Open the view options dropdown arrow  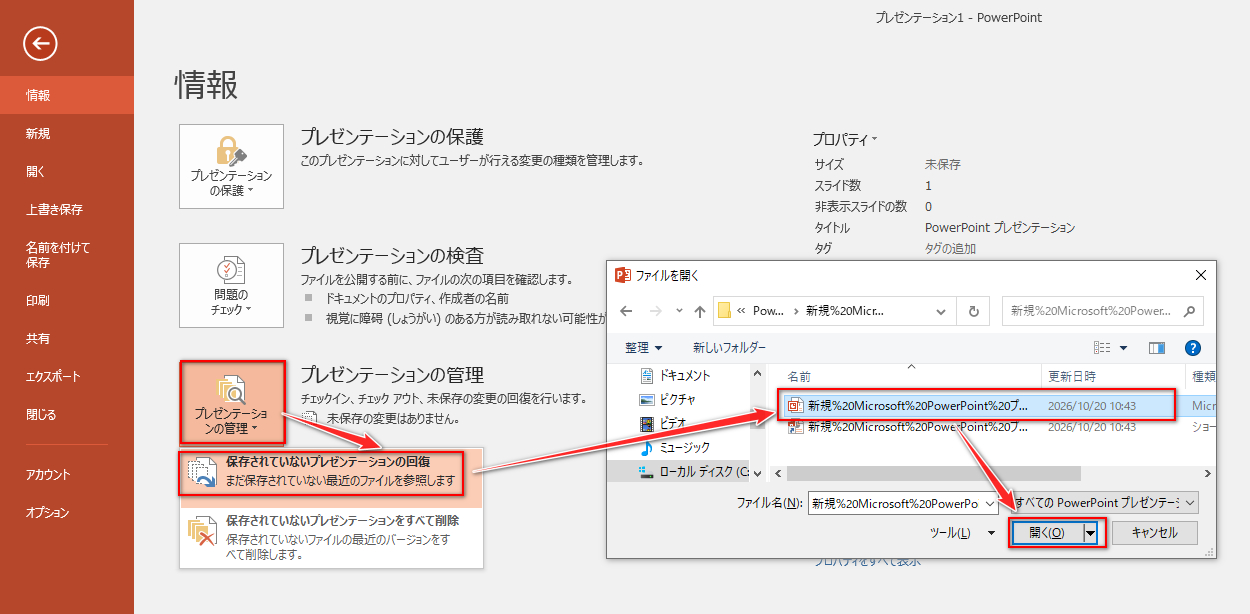coord(1123,348)
